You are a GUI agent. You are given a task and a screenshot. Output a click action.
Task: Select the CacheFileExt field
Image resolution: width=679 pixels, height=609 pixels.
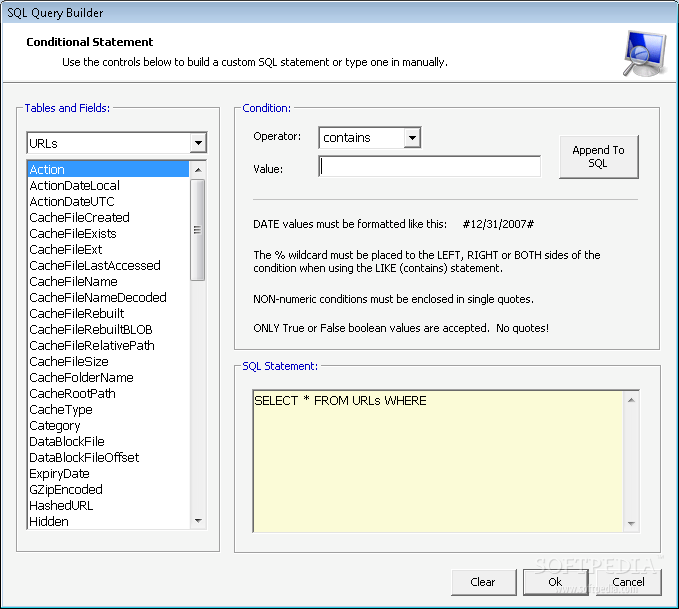point(109,249)
